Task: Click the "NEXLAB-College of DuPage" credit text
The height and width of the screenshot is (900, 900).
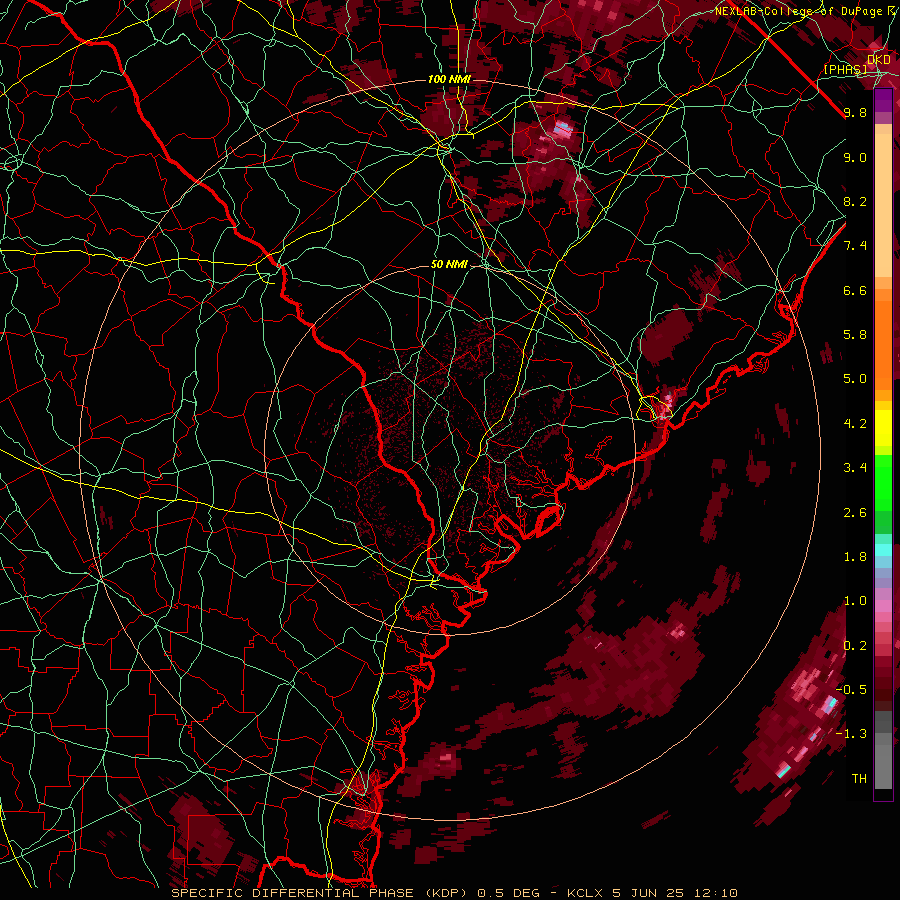Action: click(800, 11)
